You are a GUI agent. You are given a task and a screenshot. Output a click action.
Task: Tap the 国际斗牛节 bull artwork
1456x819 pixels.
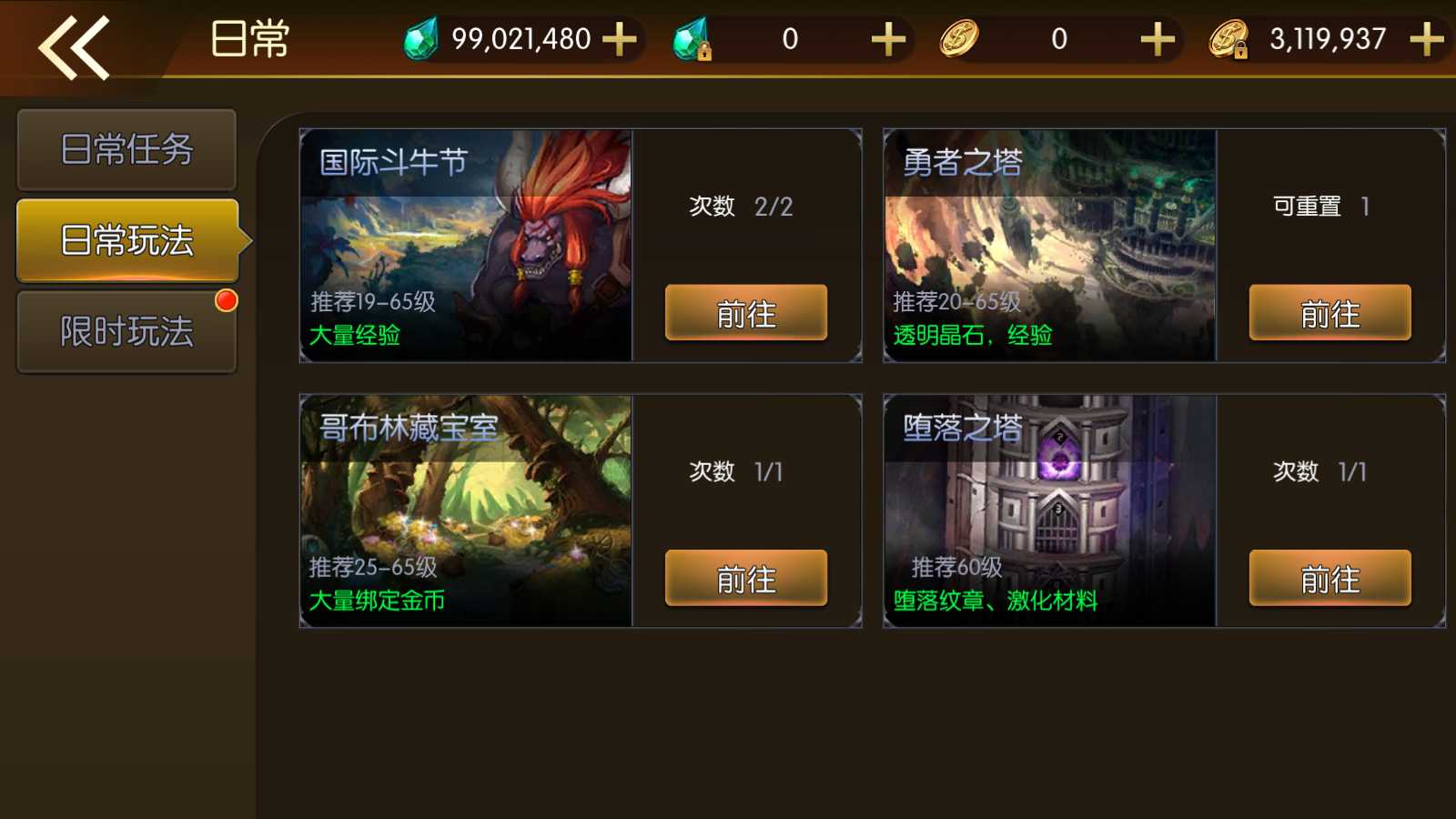pos(466,246)
